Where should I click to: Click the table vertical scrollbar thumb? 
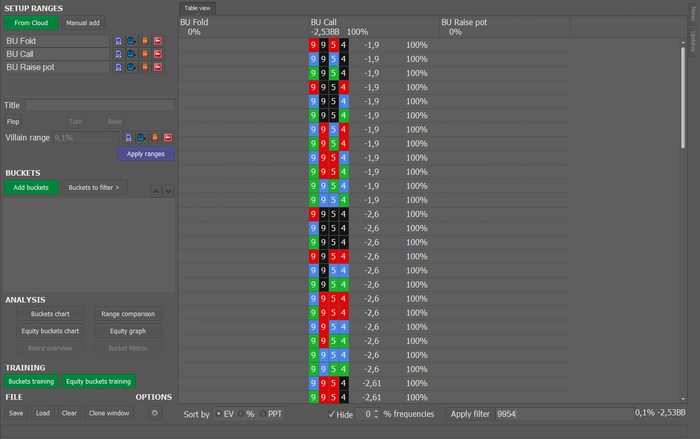[683, 97]
